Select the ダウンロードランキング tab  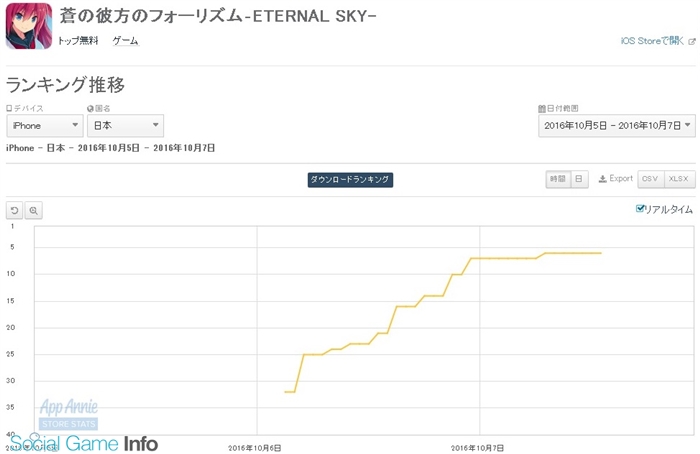tap(350, 179)
